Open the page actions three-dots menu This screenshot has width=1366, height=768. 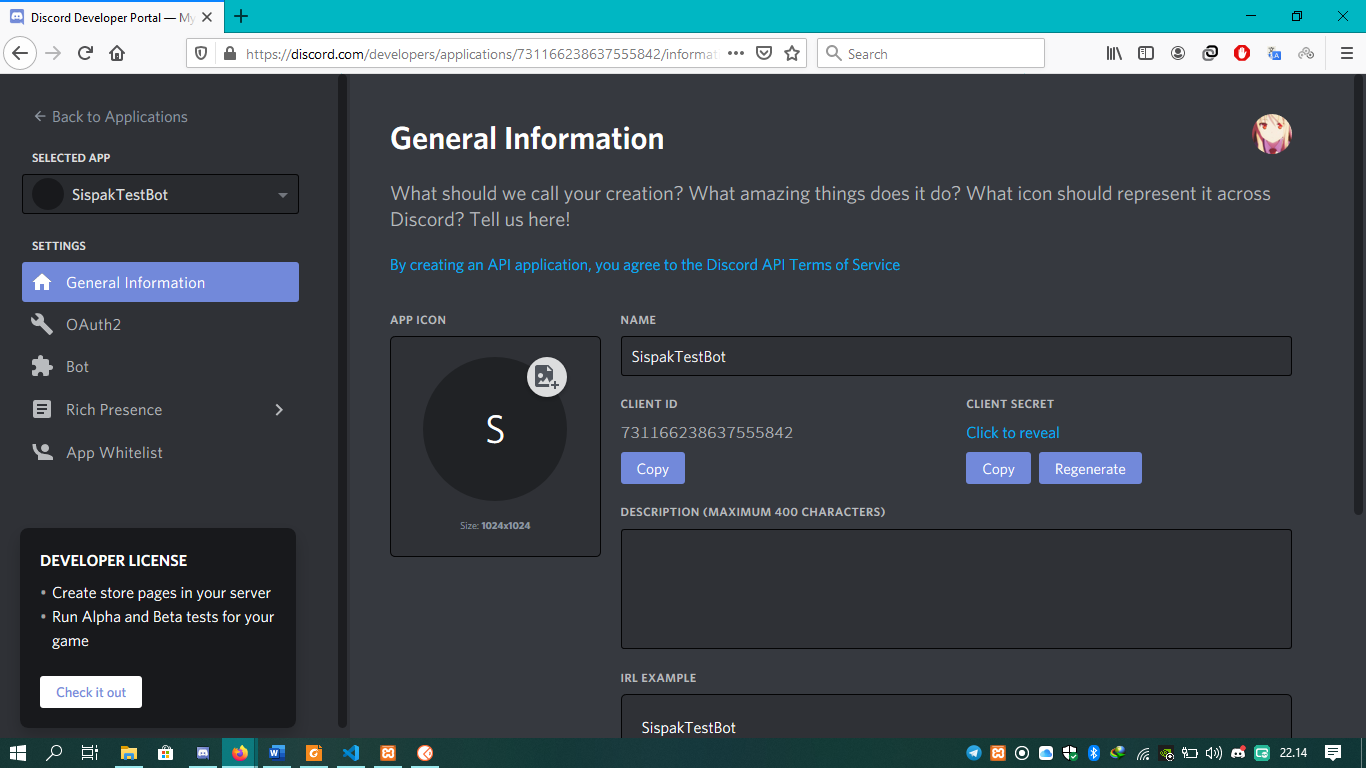(x=736, y=54)
